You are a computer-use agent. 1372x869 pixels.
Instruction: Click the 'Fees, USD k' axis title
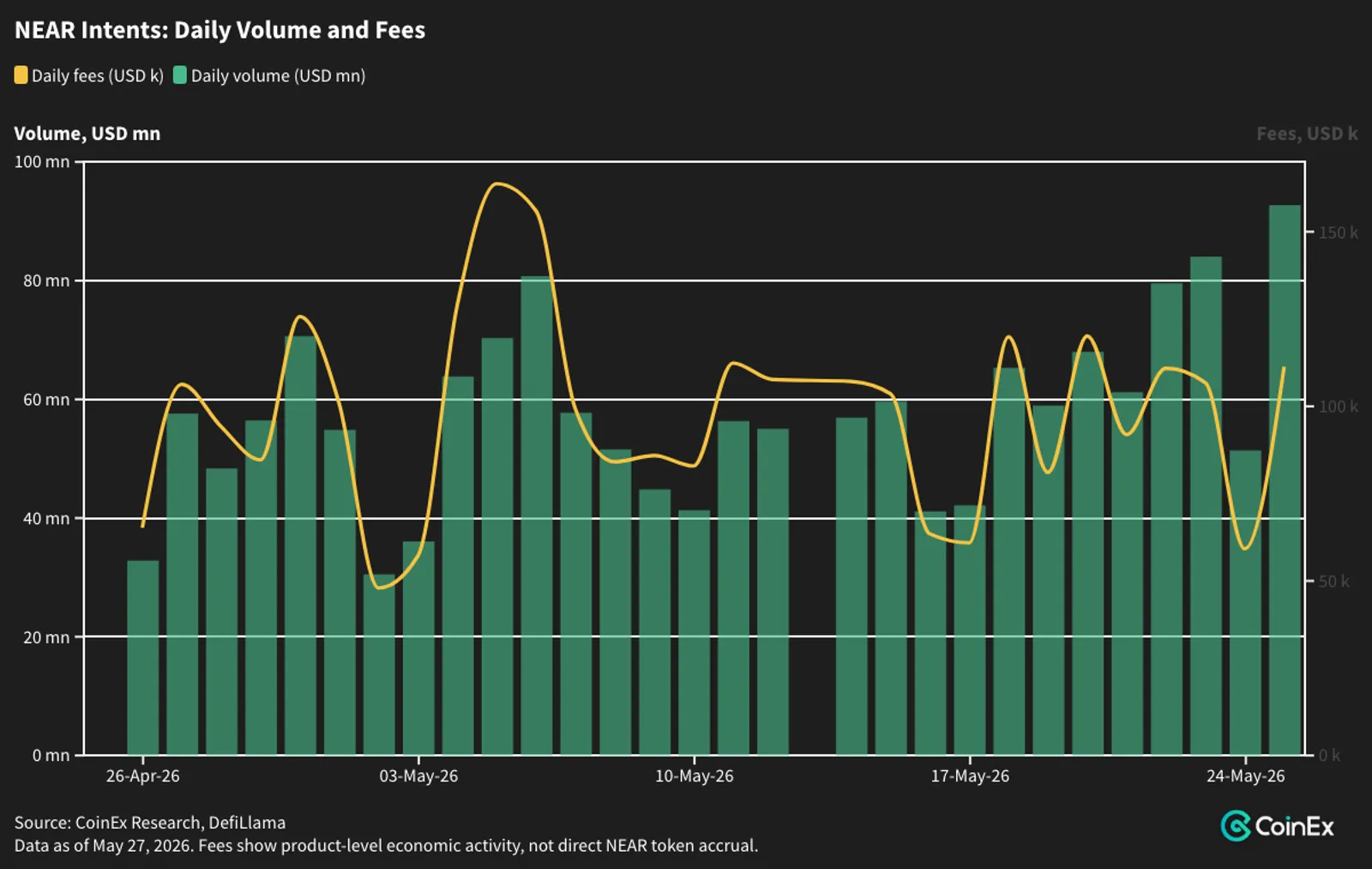coord(1307,134)
